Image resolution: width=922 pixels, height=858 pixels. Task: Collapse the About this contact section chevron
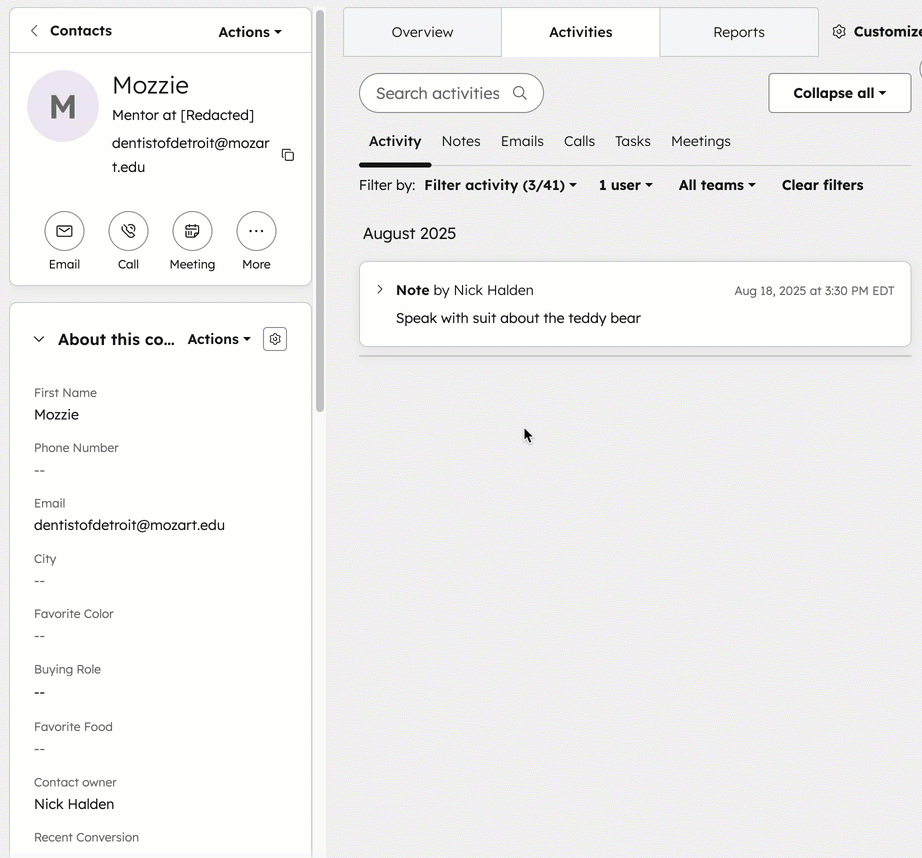tap(39, 339)
